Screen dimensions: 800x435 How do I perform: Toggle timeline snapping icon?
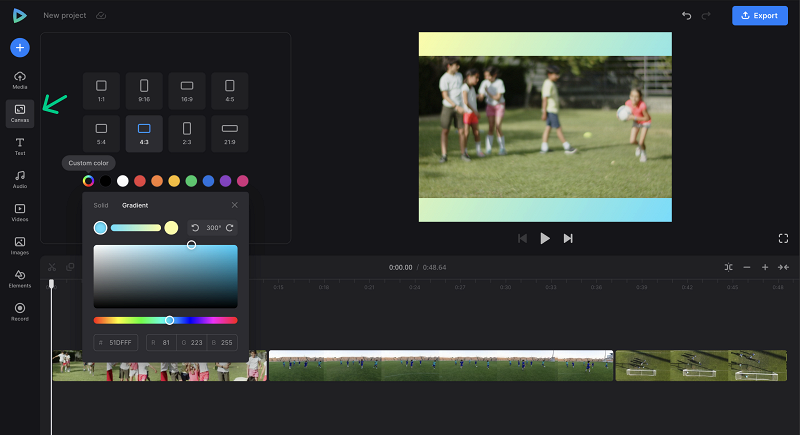729,267
